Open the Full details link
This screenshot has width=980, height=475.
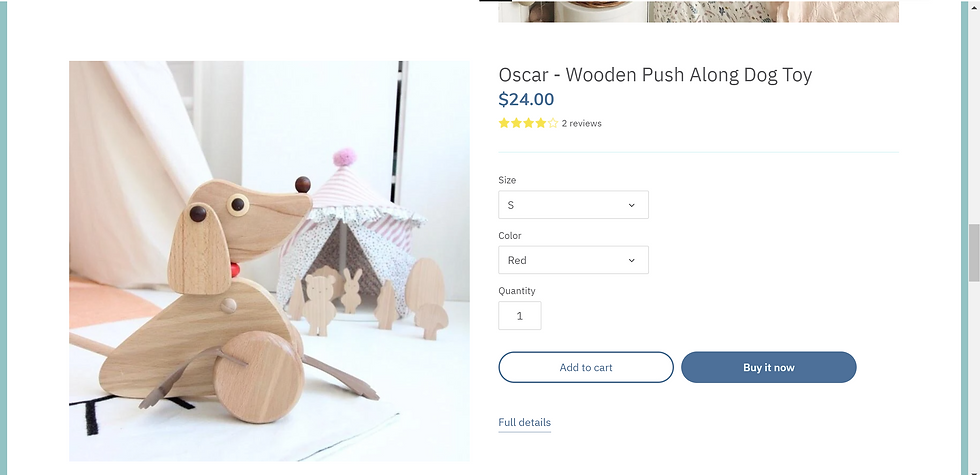(x=524, y=422)
